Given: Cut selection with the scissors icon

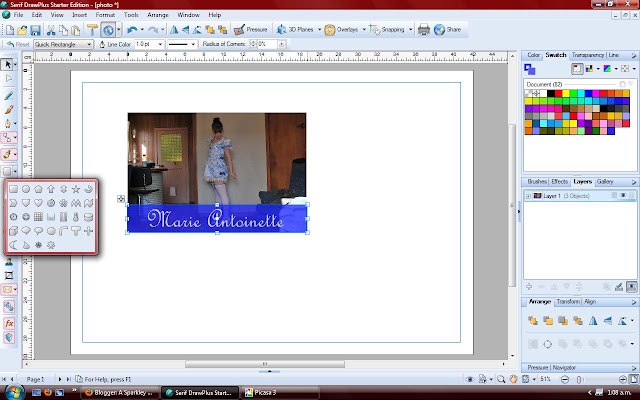Looking at the screenshot, I should pos(51,30).
